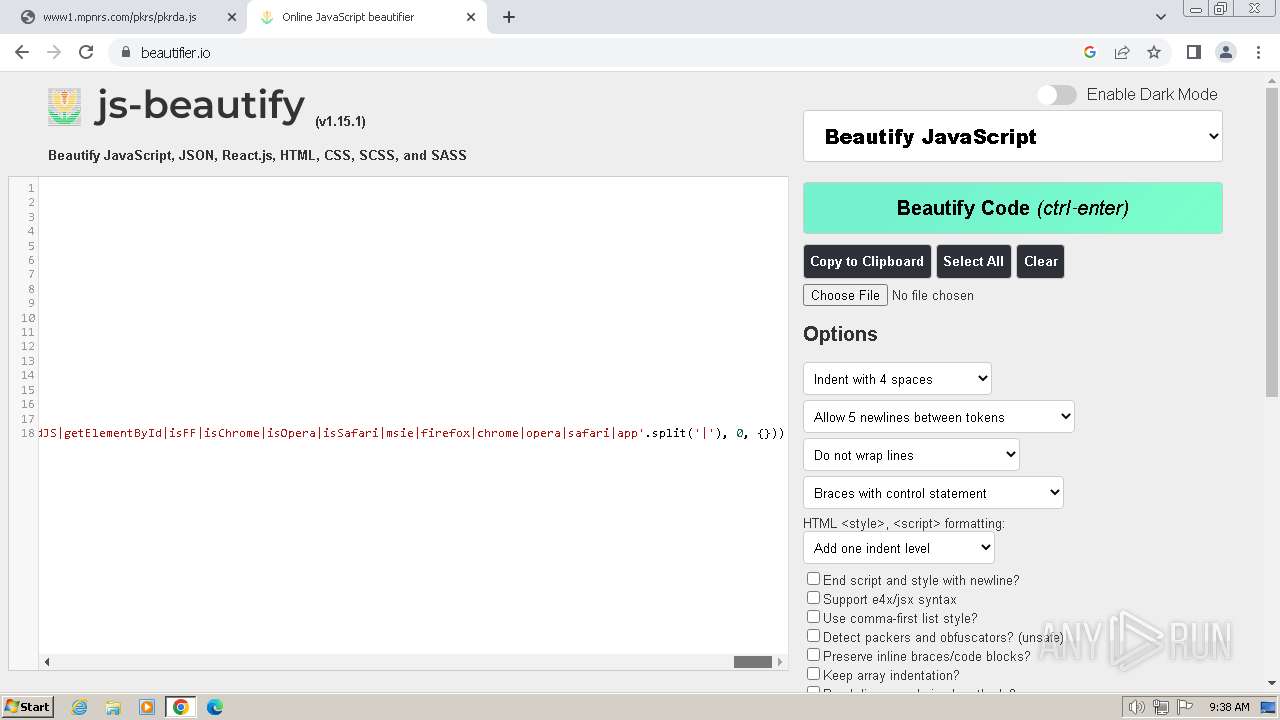Click the system clock 9:38 AM

[x=1229, y=707]
